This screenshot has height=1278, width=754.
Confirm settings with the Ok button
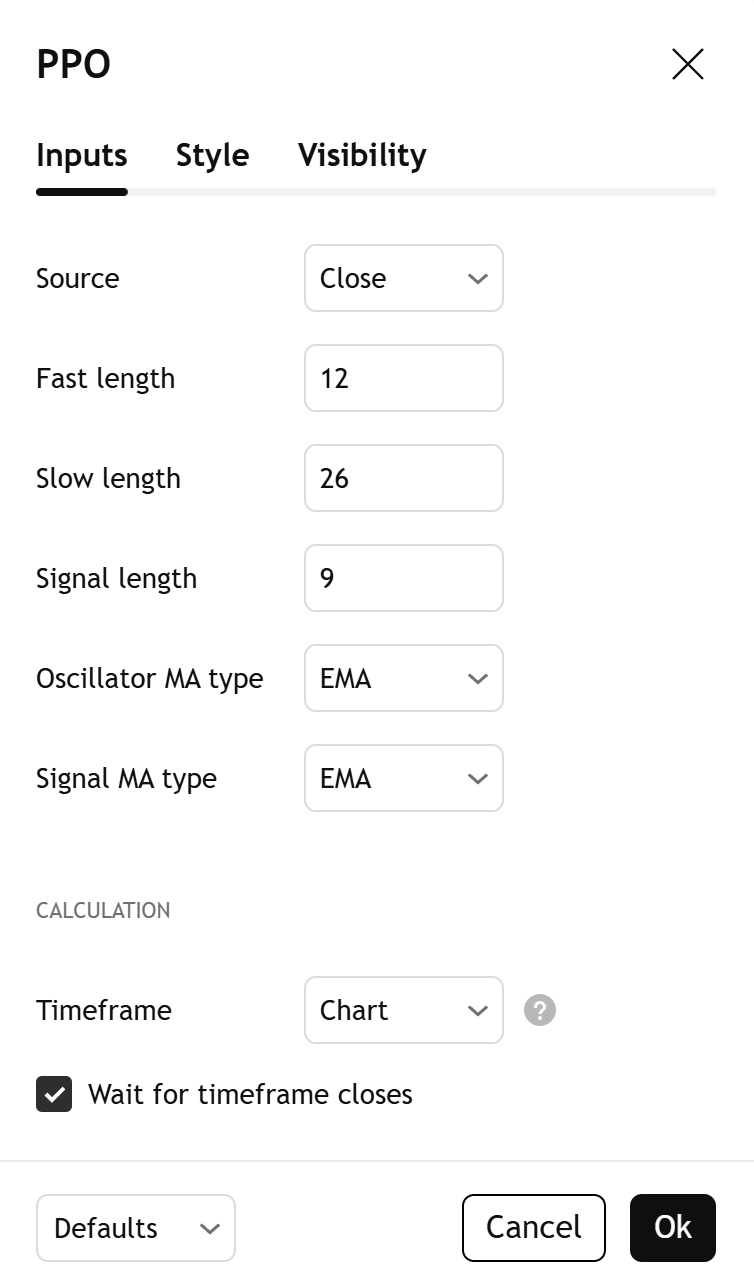tap(672, 1228)
